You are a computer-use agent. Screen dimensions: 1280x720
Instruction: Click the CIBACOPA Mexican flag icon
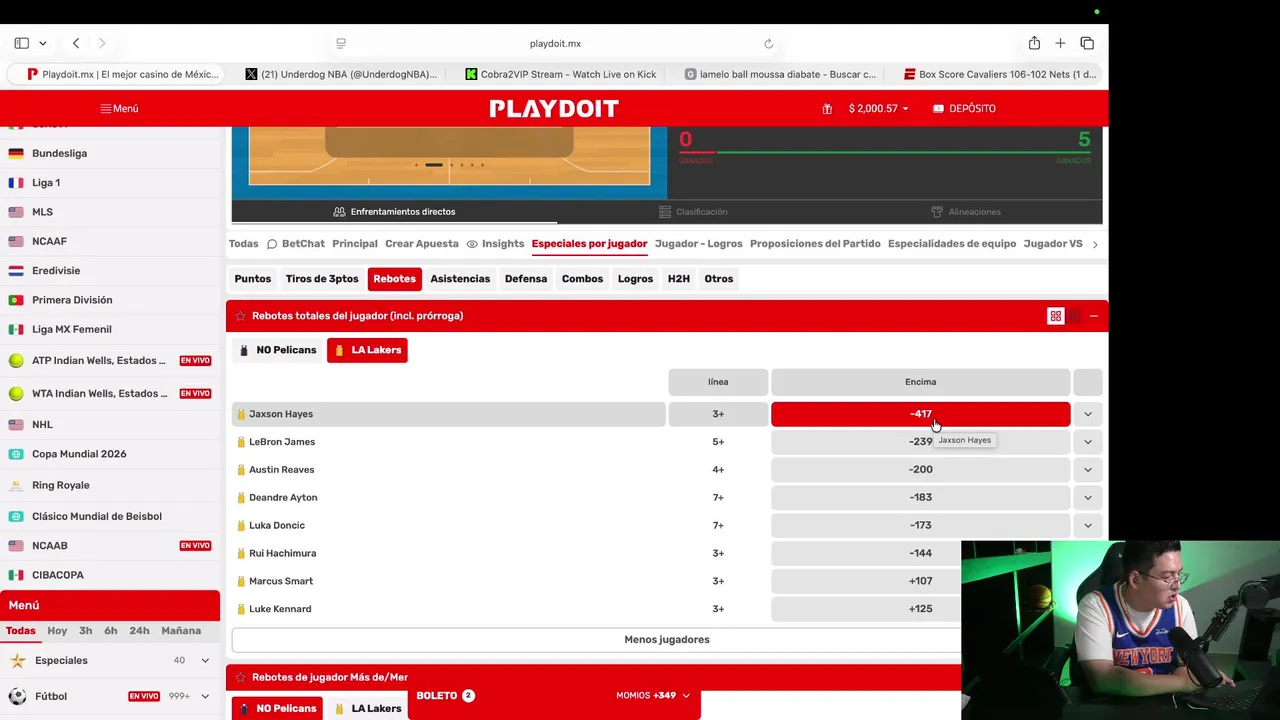[x=16, y=575]
